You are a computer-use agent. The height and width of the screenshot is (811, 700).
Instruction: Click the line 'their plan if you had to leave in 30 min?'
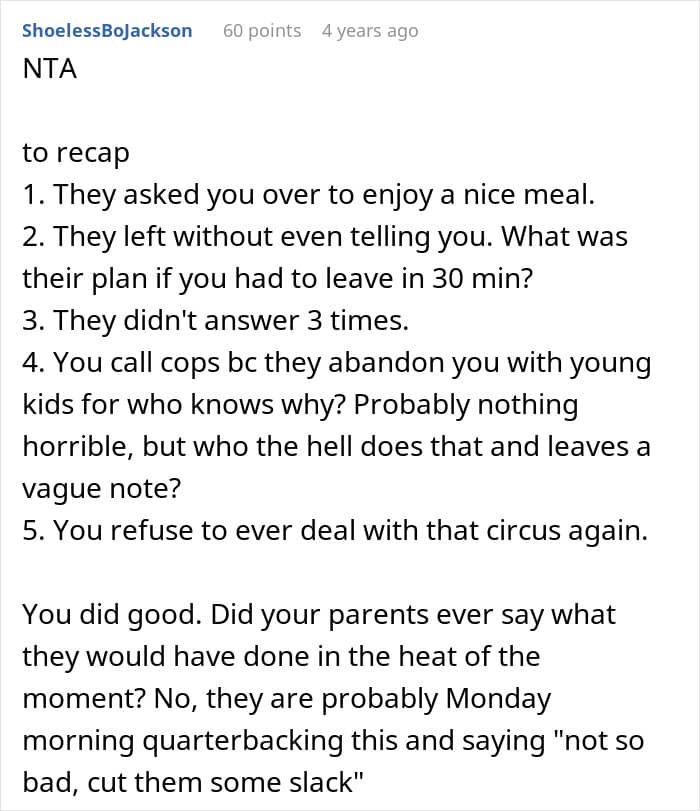click(x=277, y=279)
